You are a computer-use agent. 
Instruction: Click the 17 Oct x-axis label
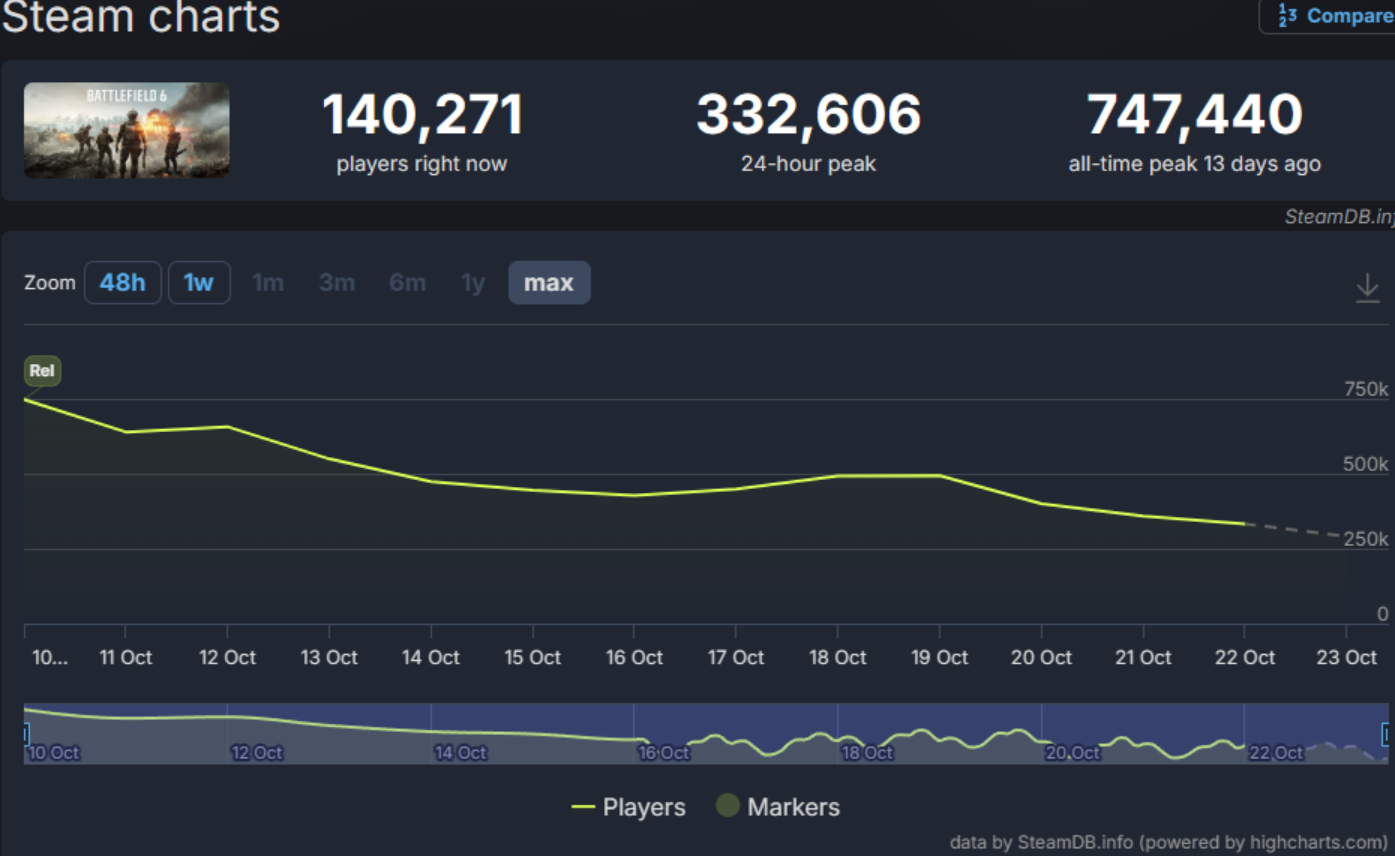click(736, 657)
